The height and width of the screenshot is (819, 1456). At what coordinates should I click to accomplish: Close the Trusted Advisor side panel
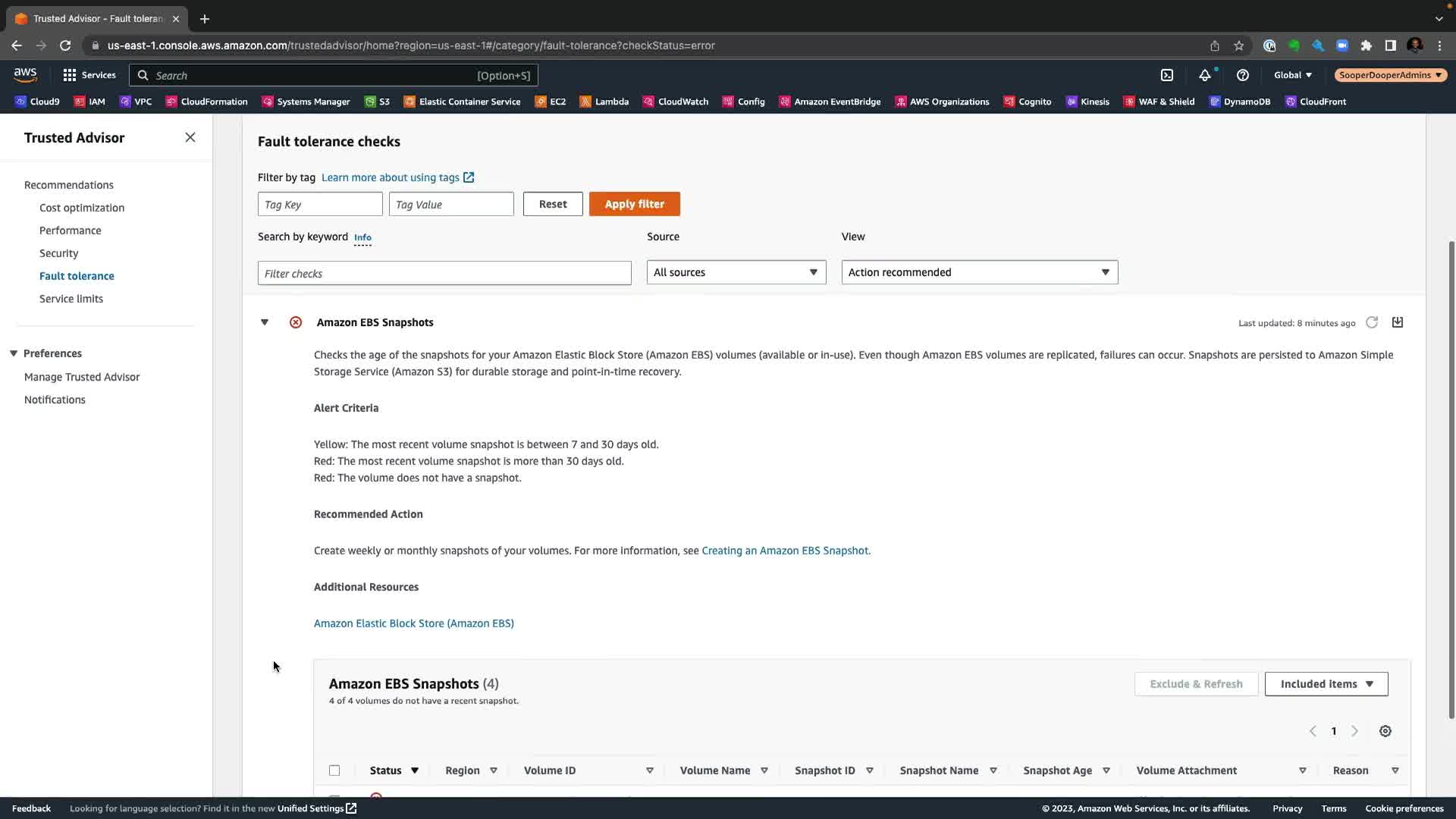click(190, 137)
